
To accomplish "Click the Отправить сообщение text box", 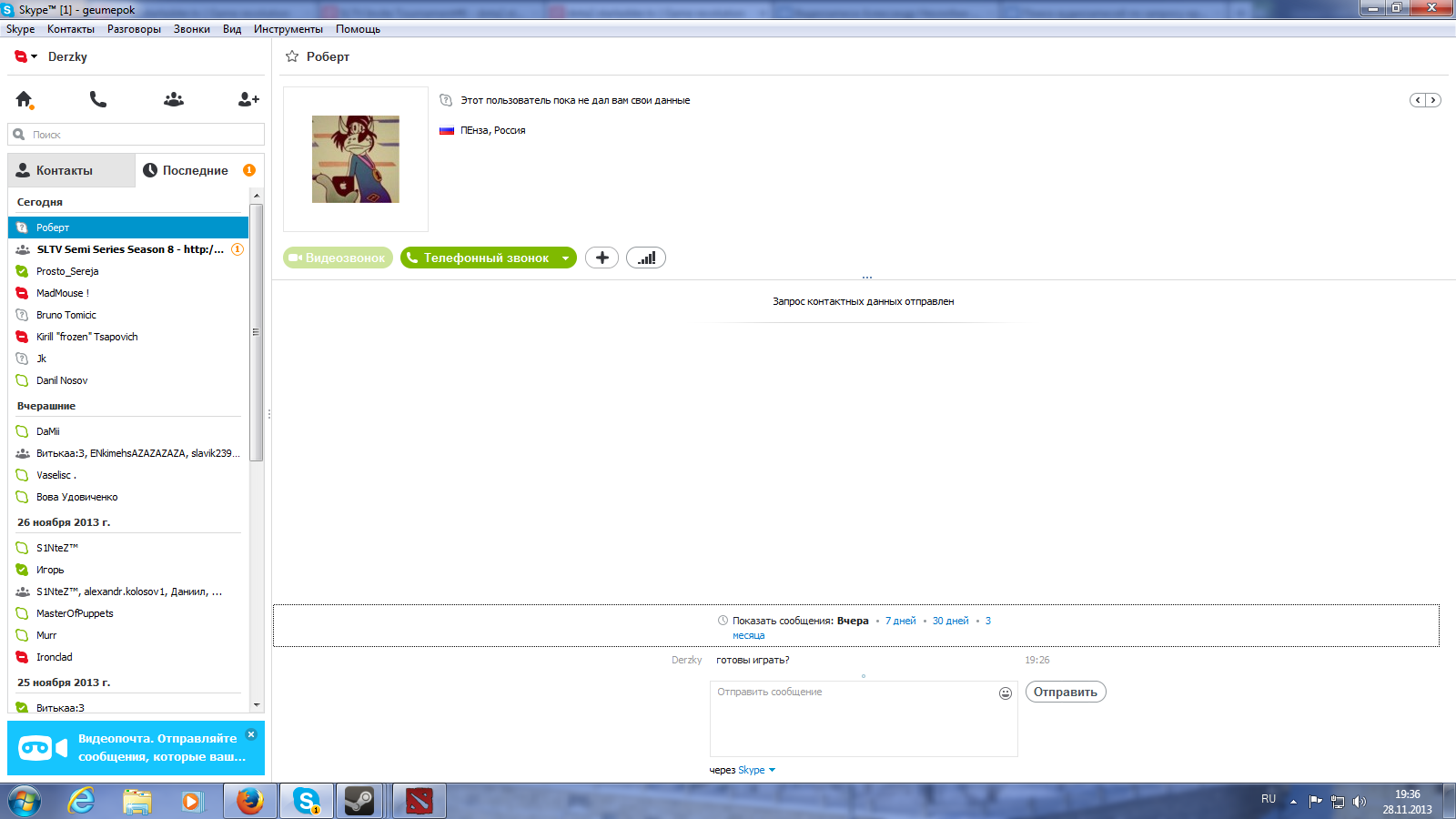I will 864,719.
